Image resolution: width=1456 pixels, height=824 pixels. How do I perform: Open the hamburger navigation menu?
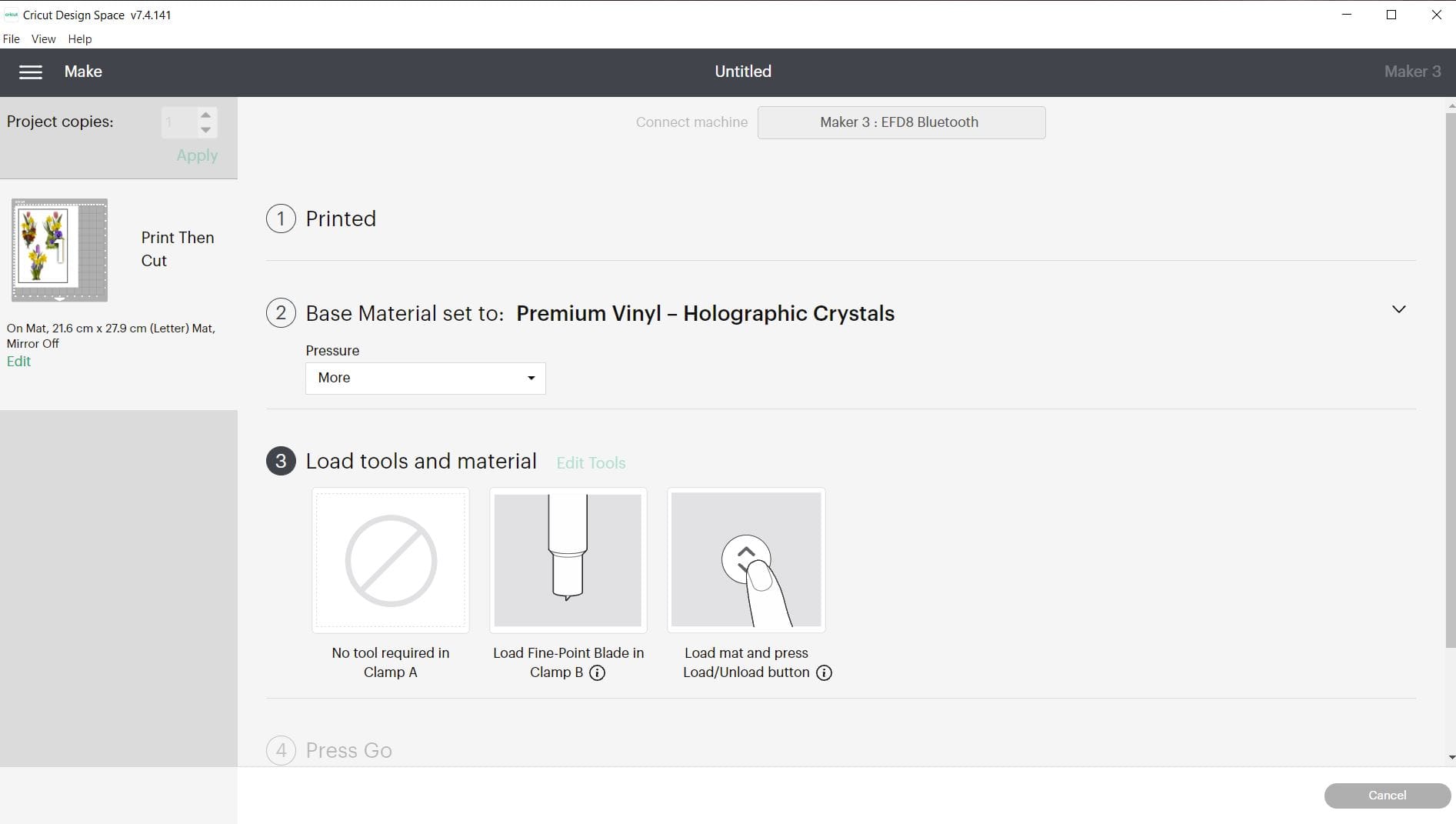pos(31,72)
